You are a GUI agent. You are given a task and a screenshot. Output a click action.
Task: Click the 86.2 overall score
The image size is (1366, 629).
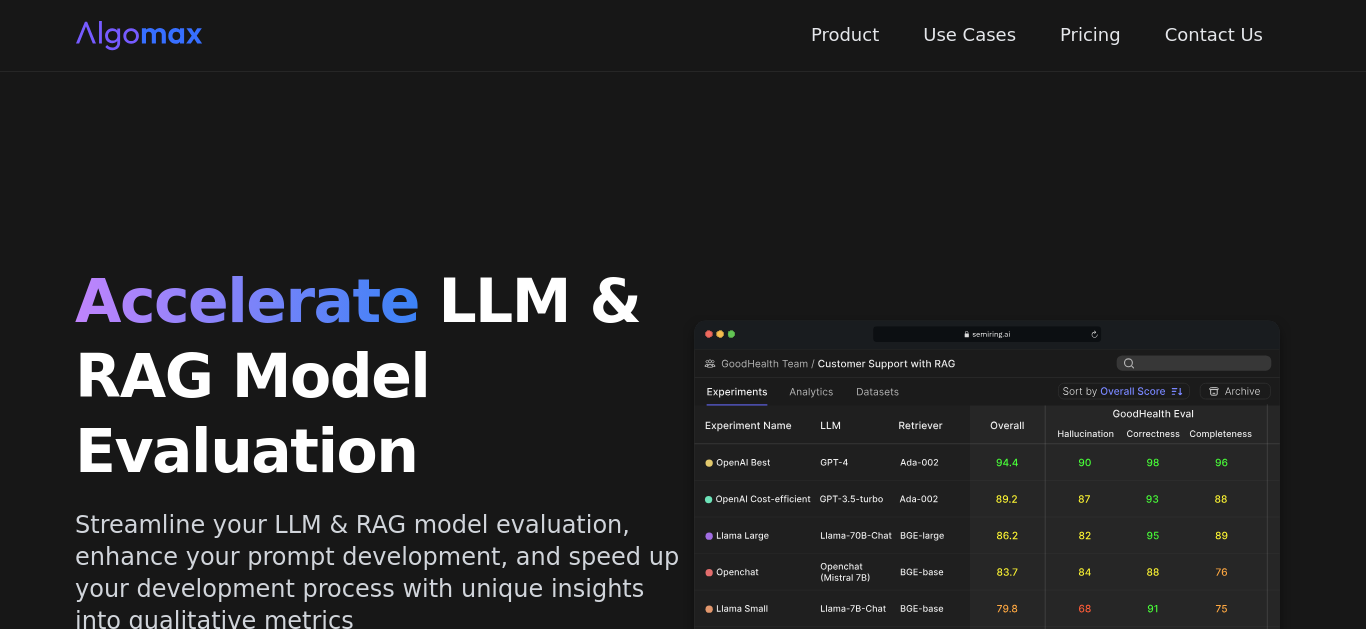1007,536
